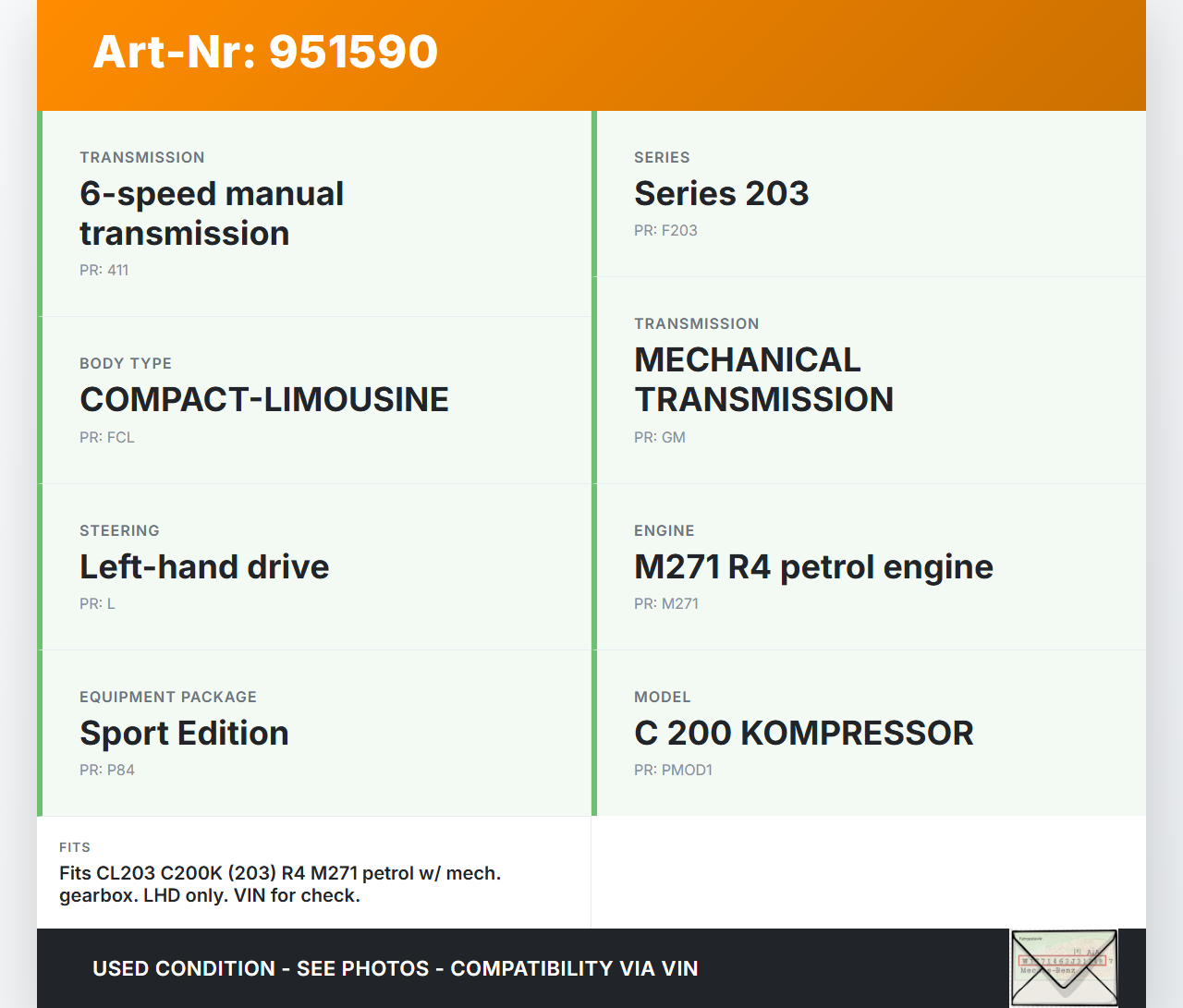Open the crossed-out VIN plate thumbnail
The height and width of the screenshot is (1008, 1183).
point(1064,967)
